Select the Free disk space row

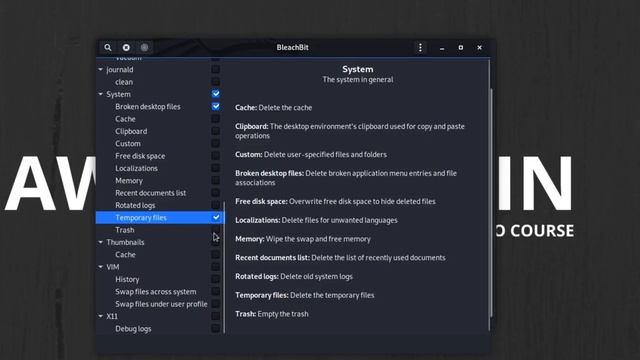[160, 156]
